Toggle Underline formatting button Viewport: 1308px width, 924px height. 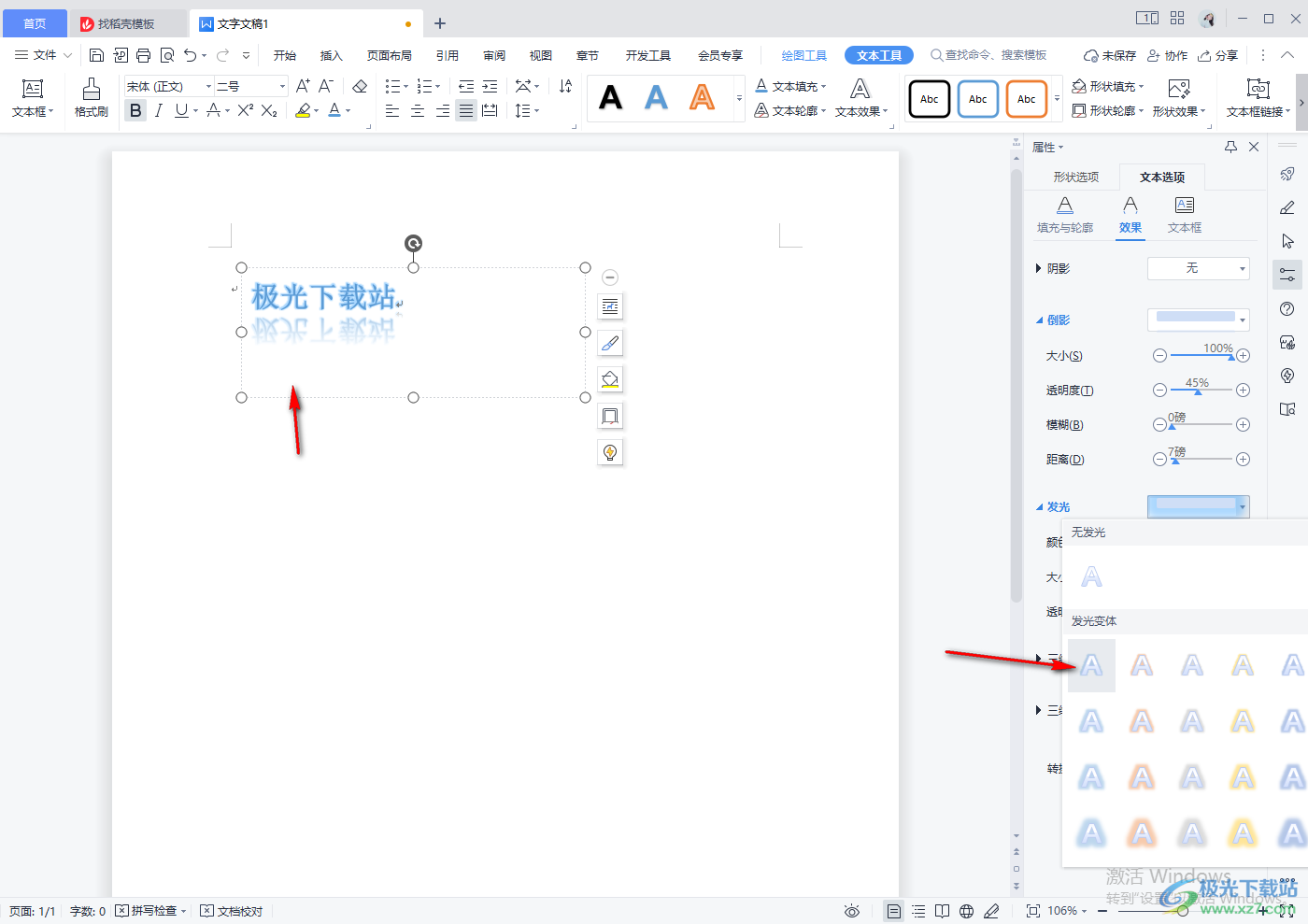181,110
